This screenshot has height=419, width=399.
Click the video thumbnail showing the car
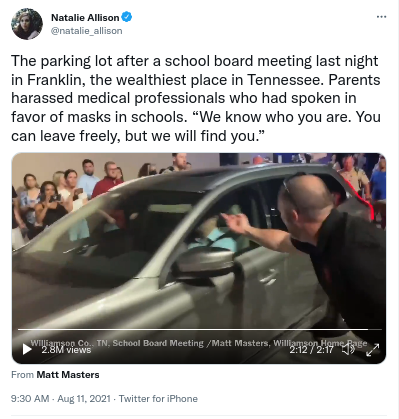coord(199,247)
